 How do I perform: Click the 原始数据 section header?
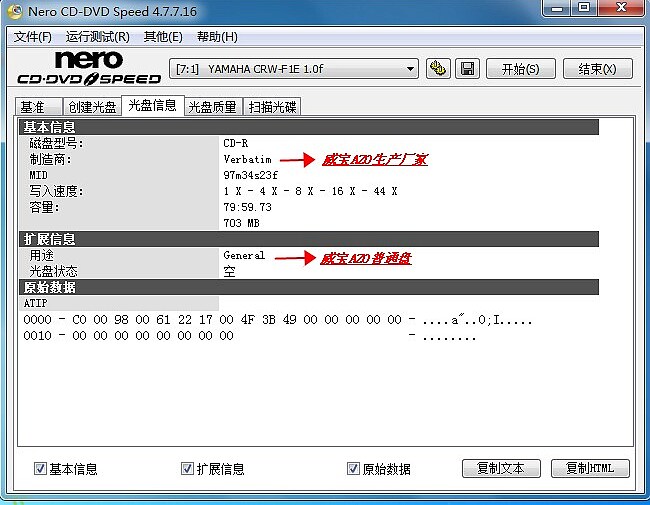[x=309, y=287]
